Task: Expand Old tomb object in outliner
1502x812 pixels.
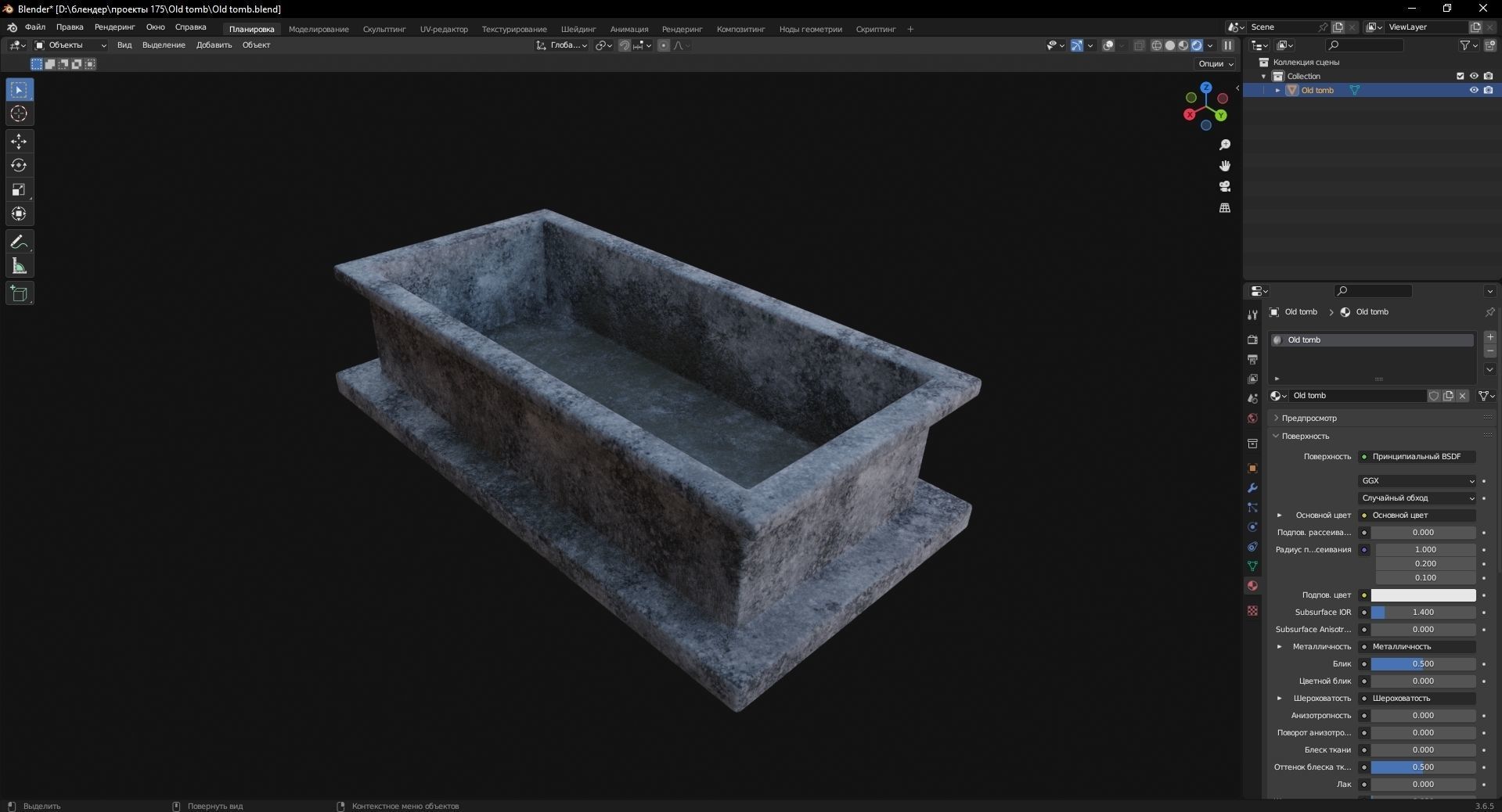Action: [x=1278, y=90]
